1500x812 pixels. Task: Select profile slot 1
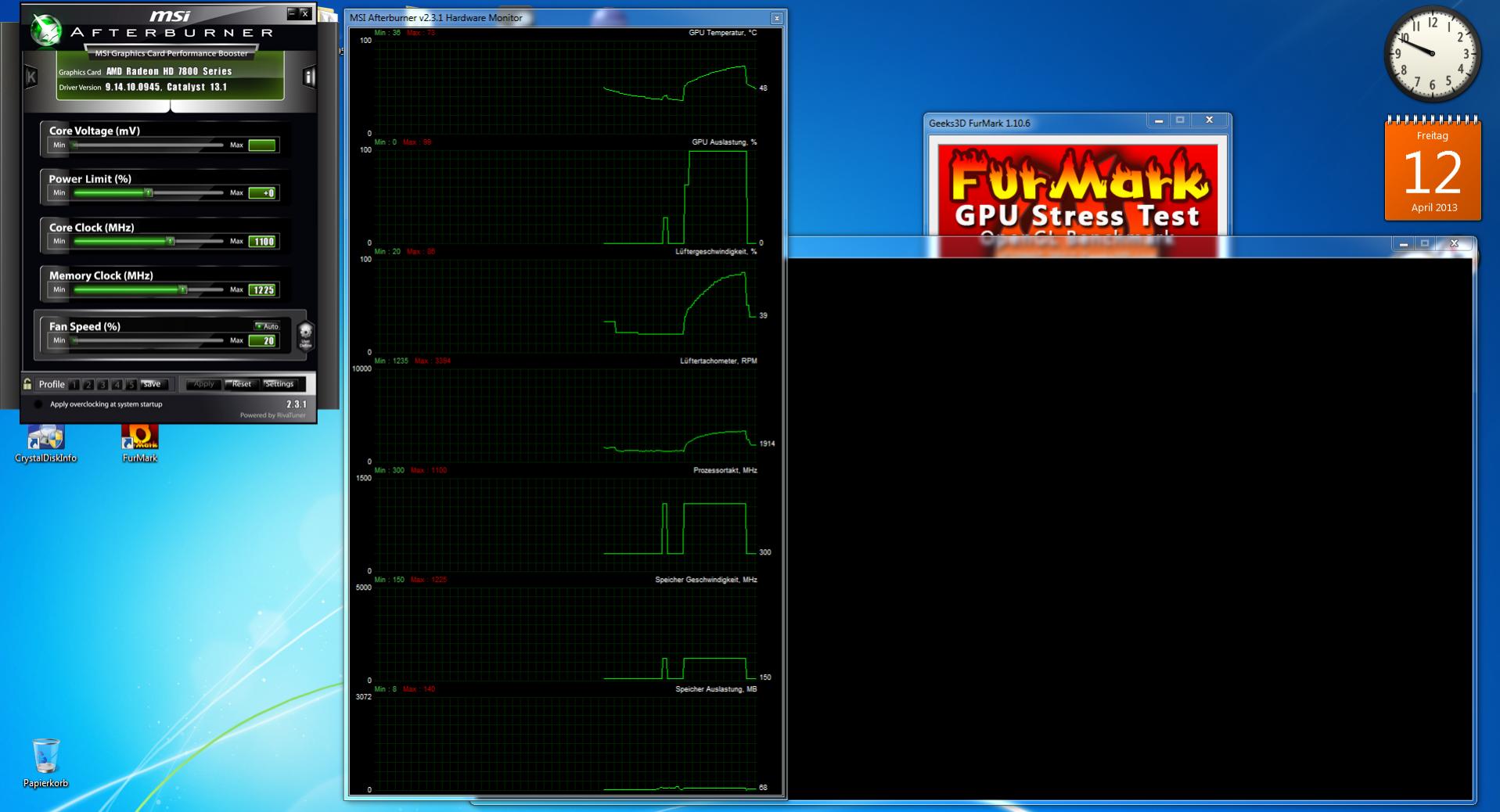[x=74, y=384]
